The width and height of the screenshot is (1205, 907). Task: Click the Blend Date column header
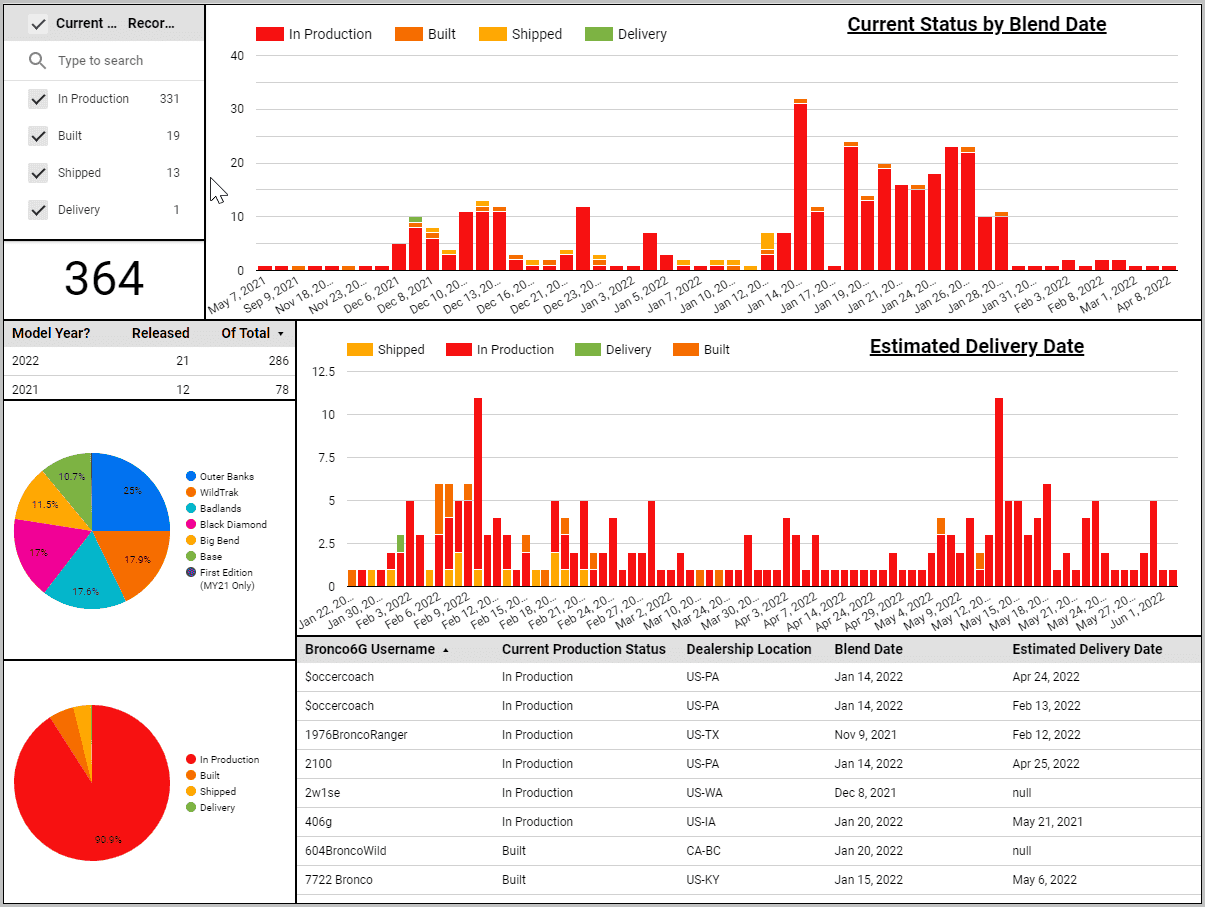coord(869,649)
